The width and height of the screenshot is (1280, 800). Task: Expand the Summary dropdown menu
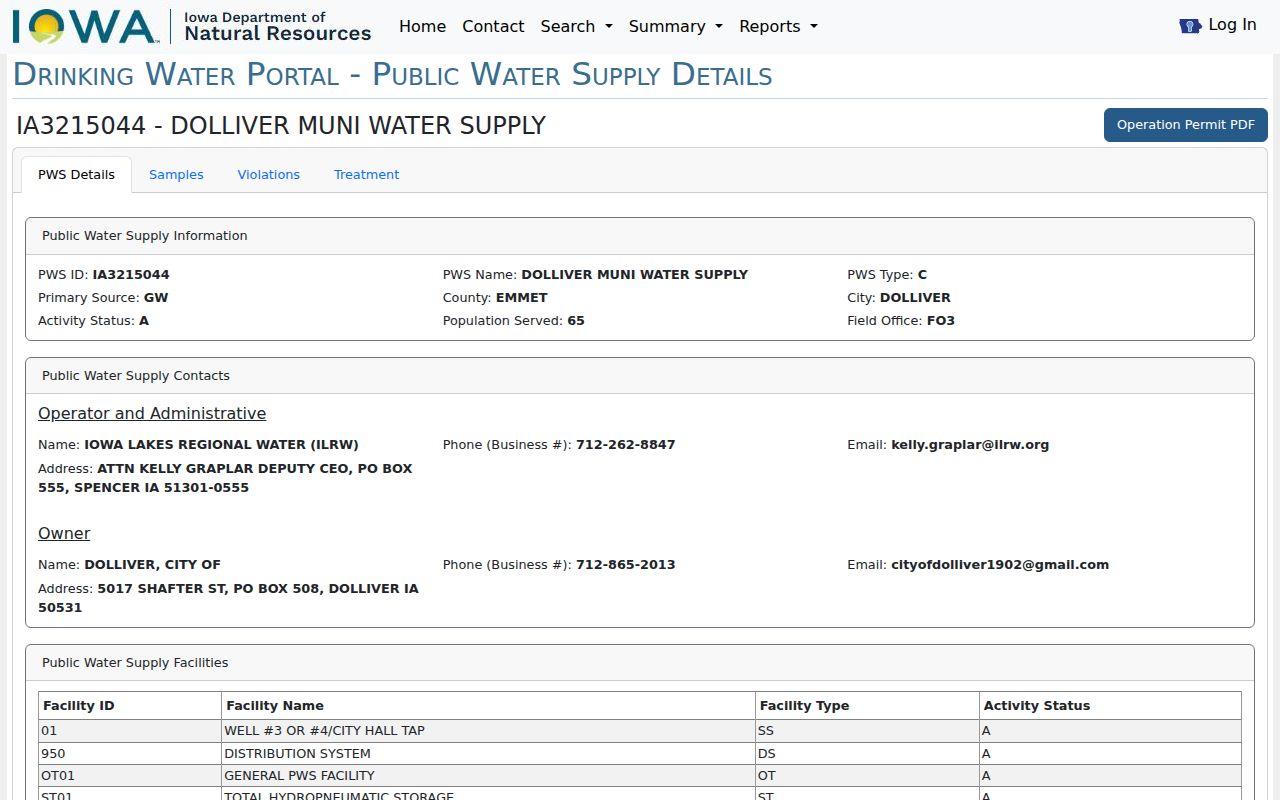pos(675,26)
